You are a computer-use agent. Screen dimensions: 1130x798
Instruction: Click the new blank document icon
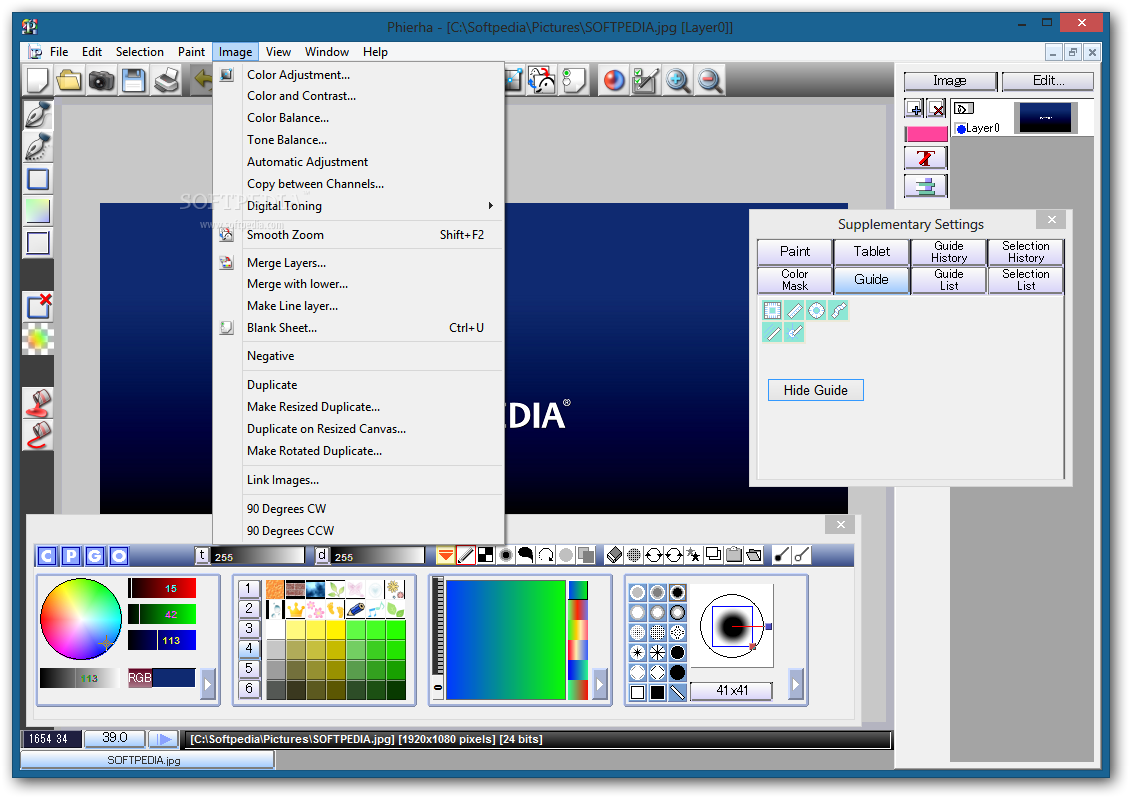[37, 80]
